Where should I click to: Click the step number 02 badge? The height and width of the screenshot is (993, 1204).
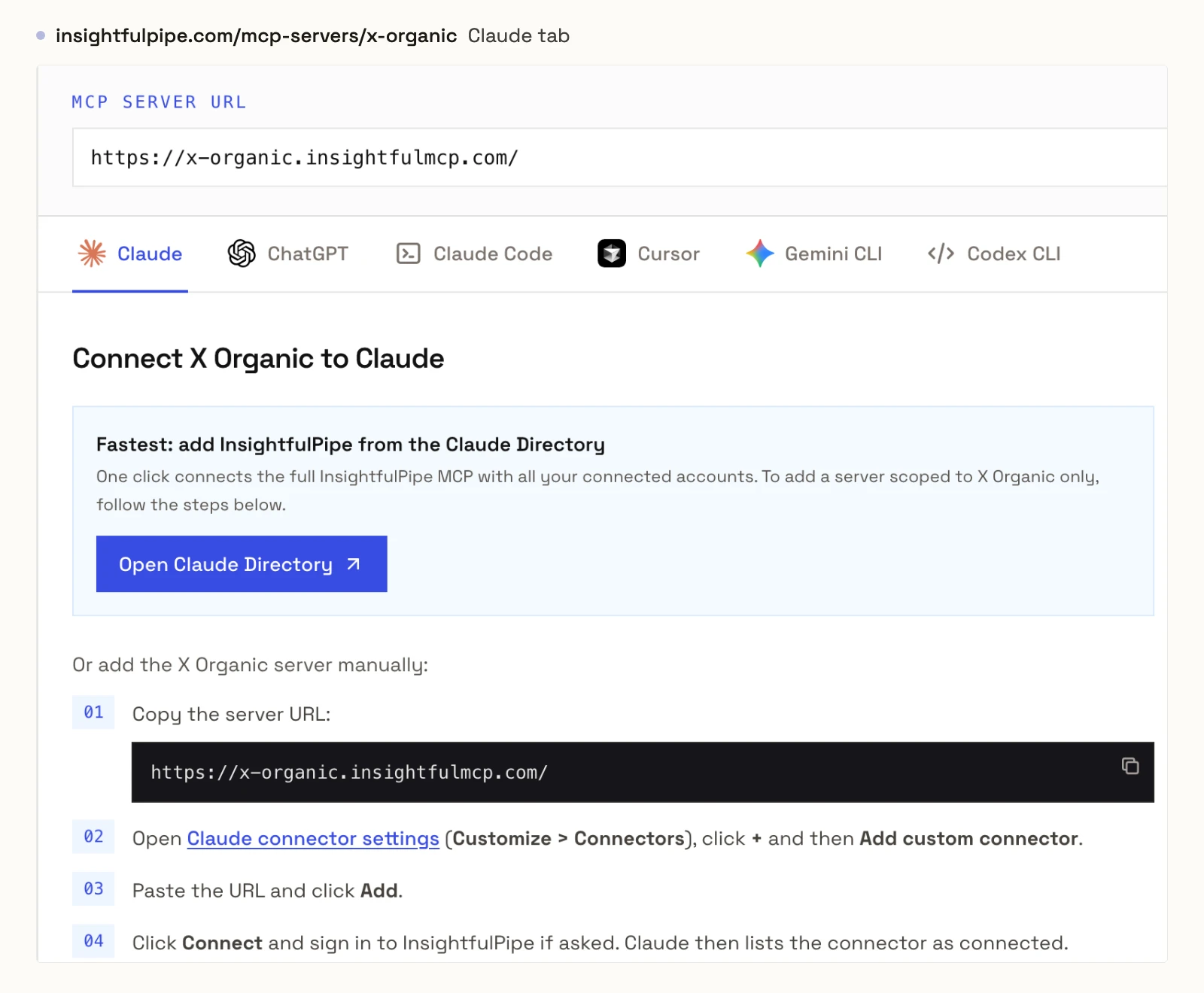[93, 837]
